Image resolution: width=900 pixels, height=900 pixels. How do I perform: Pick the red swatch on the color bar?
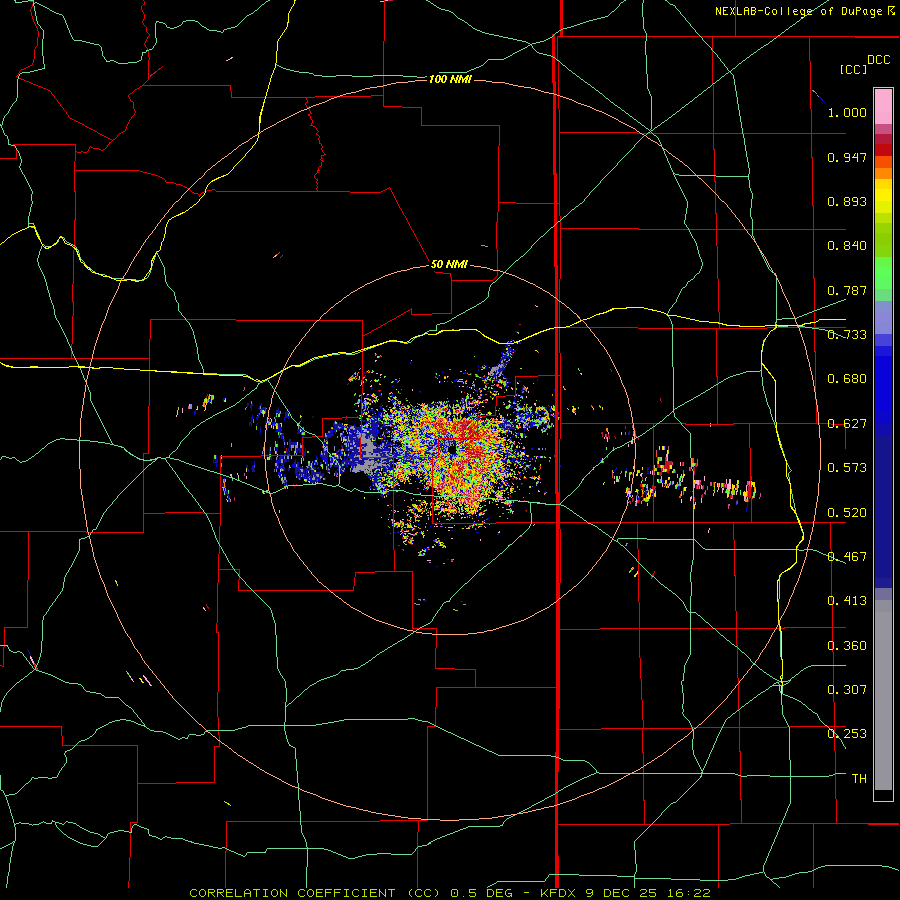pyautogui.click(x=883, y=149)
